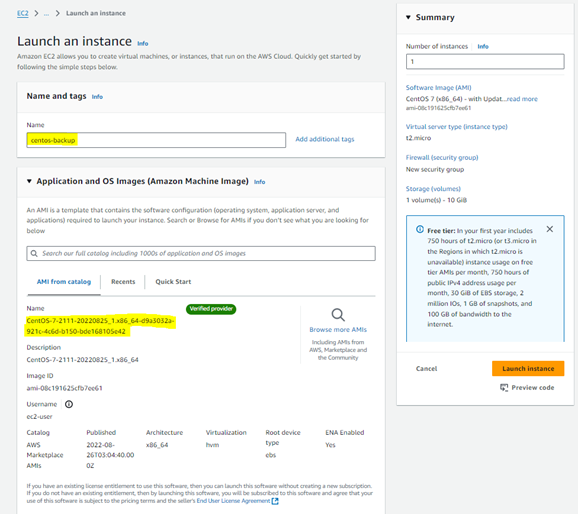Click the Browse more AMIs magnifier icon
The height and width of the screenshot is (514, 578).
[x=338, y=315]
